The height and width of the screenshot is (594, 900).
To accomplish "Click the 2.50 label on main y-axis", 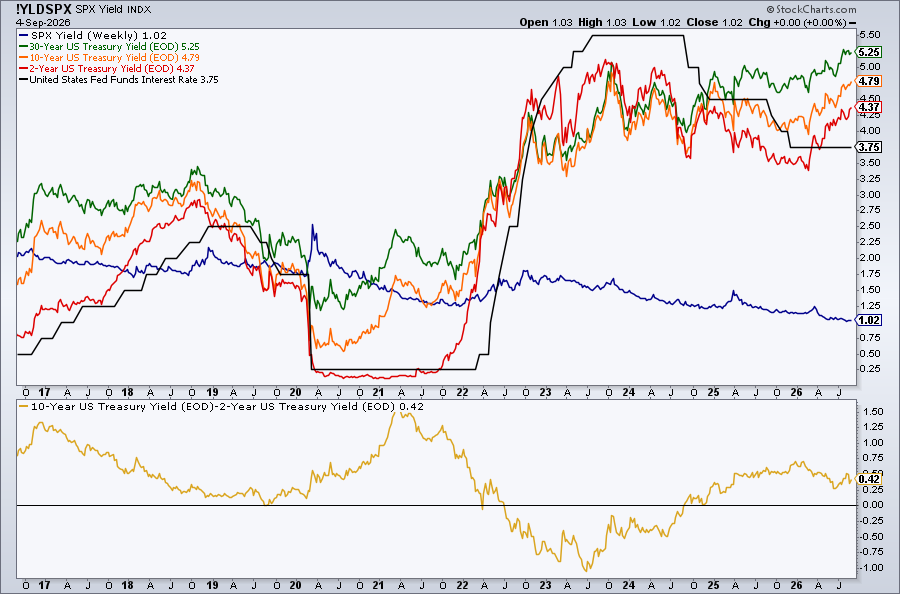I will [870, 226].
